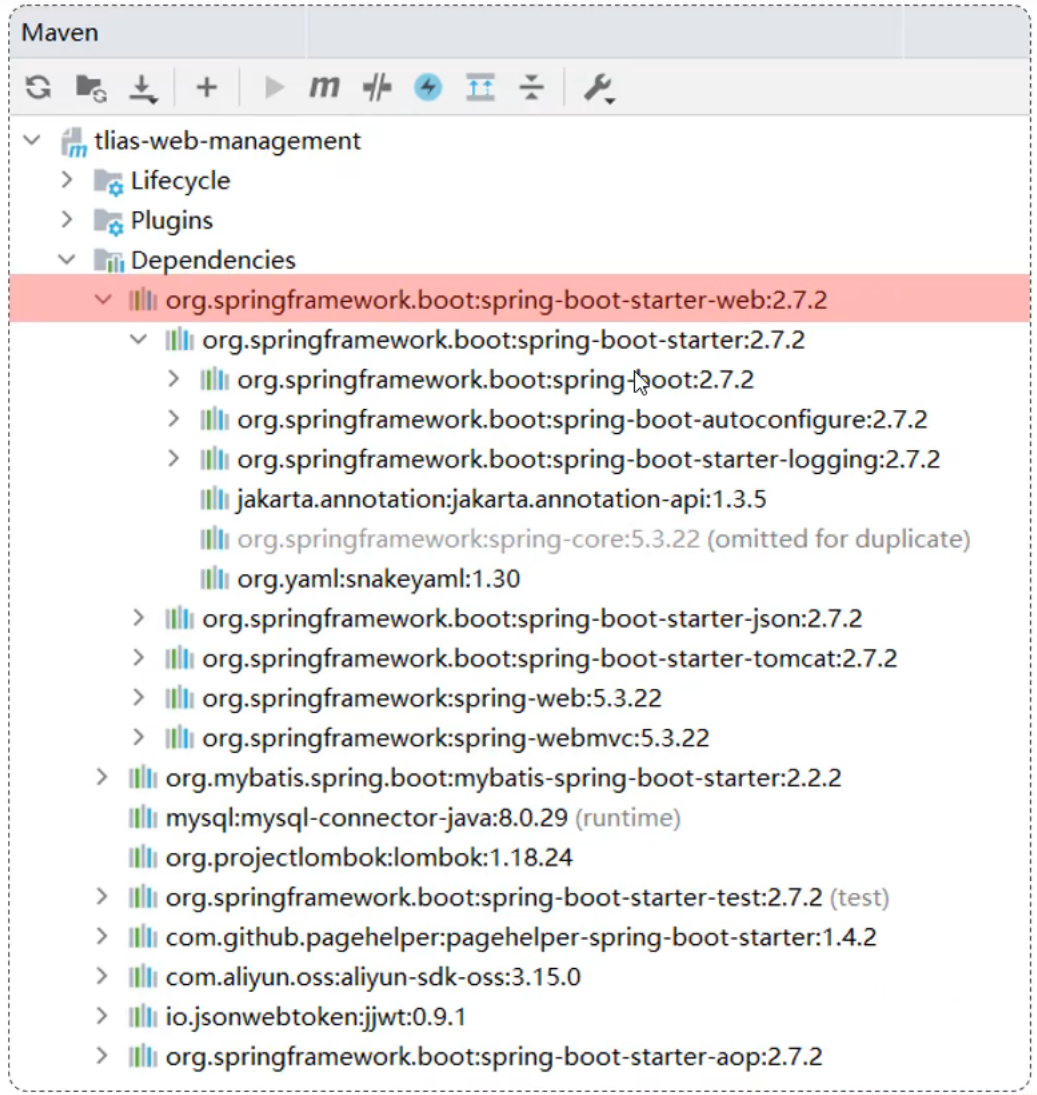Expand the Plugins node
1037x1095 pixels.
(x=67, y=220)
